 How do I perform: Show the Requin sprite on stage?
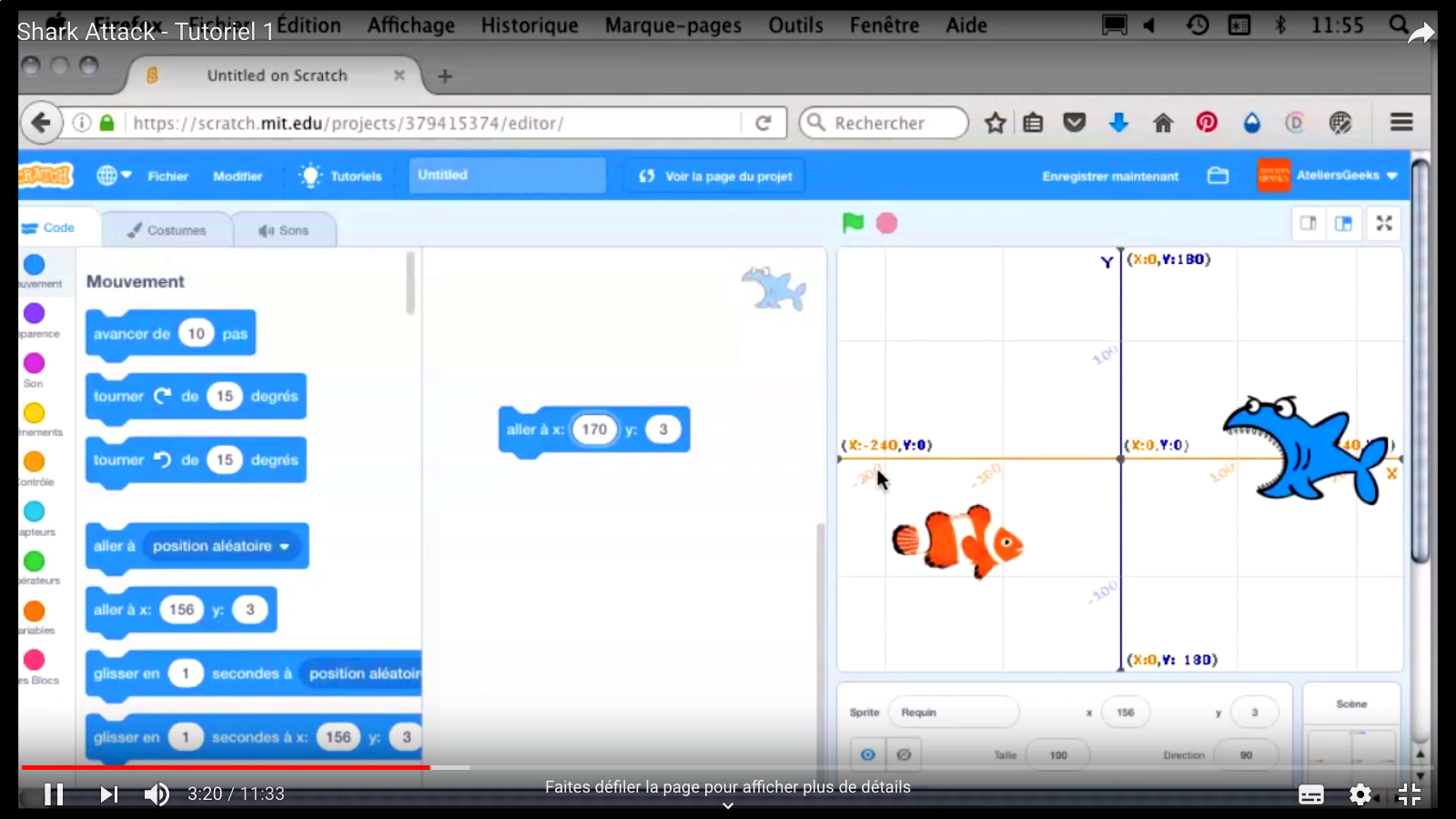pyautogui.click(x=868, y=754)
